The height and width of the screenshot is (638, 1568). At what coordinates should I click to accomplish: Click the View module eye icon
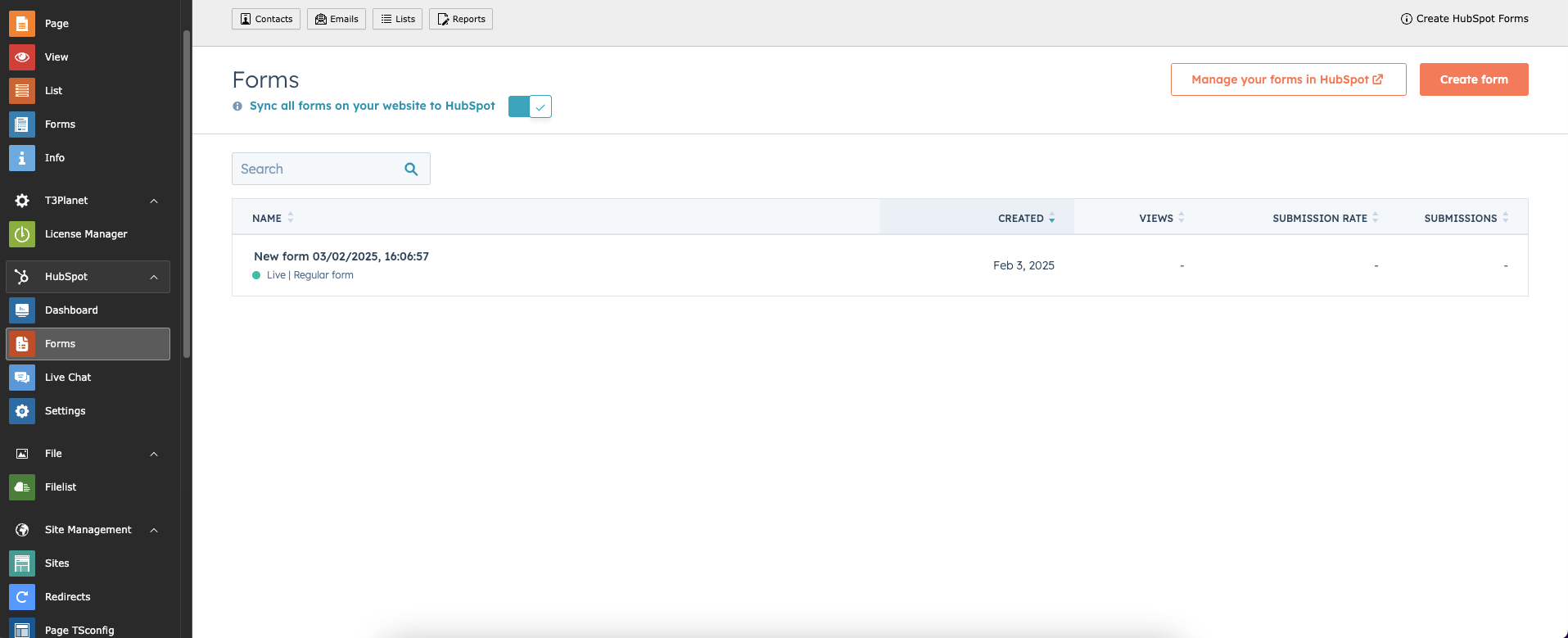(22, 57)
